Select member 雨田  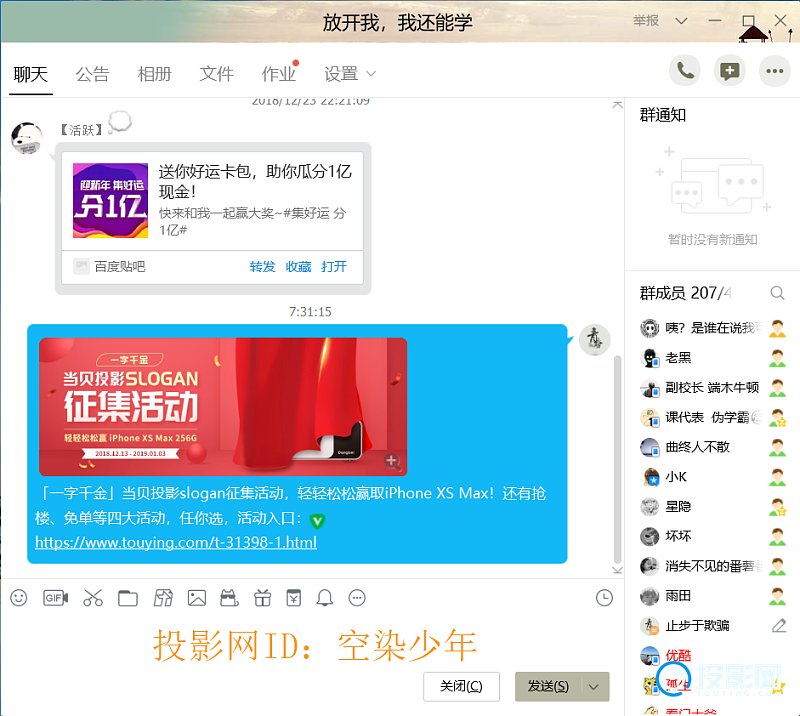pyautogui.click(x=712, y=596)
